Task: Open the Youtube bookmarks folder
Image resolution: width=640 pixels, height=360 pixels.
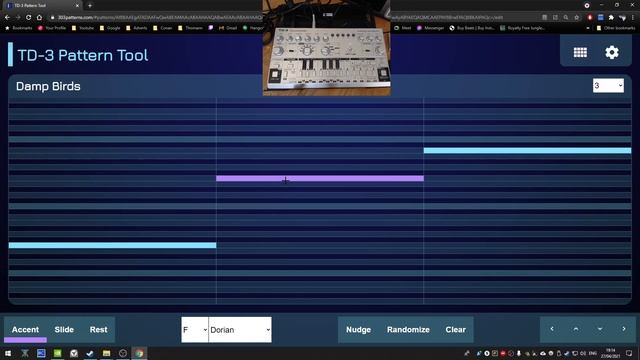Action: pyautogui.click(x=83, y=28)
